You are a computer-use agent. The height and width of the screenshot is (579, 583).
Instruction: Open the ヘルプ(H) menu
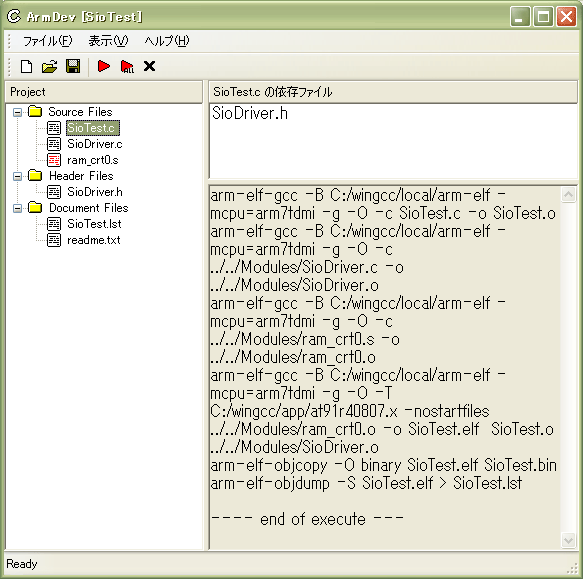[167, 41]
